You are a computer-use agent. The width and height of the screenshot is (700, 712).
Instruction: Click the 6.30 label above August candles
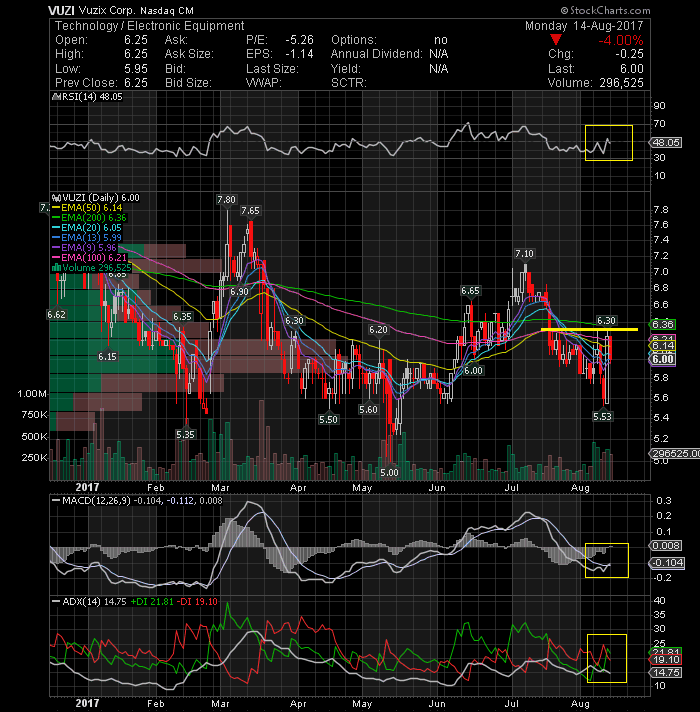tap(606, 321)
